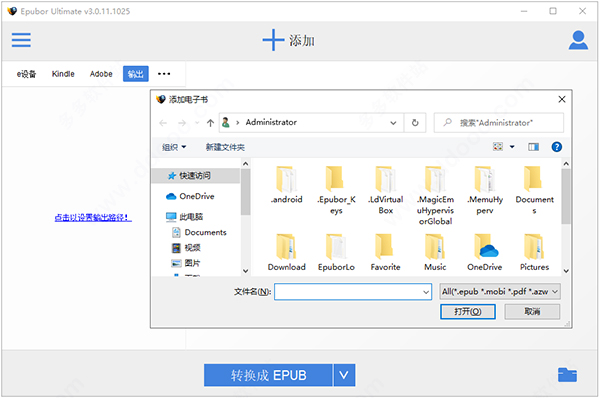The width and height of the screenshot is (600, 398).
Task: Click file list scroll up arrow
Action: [566, 164]
